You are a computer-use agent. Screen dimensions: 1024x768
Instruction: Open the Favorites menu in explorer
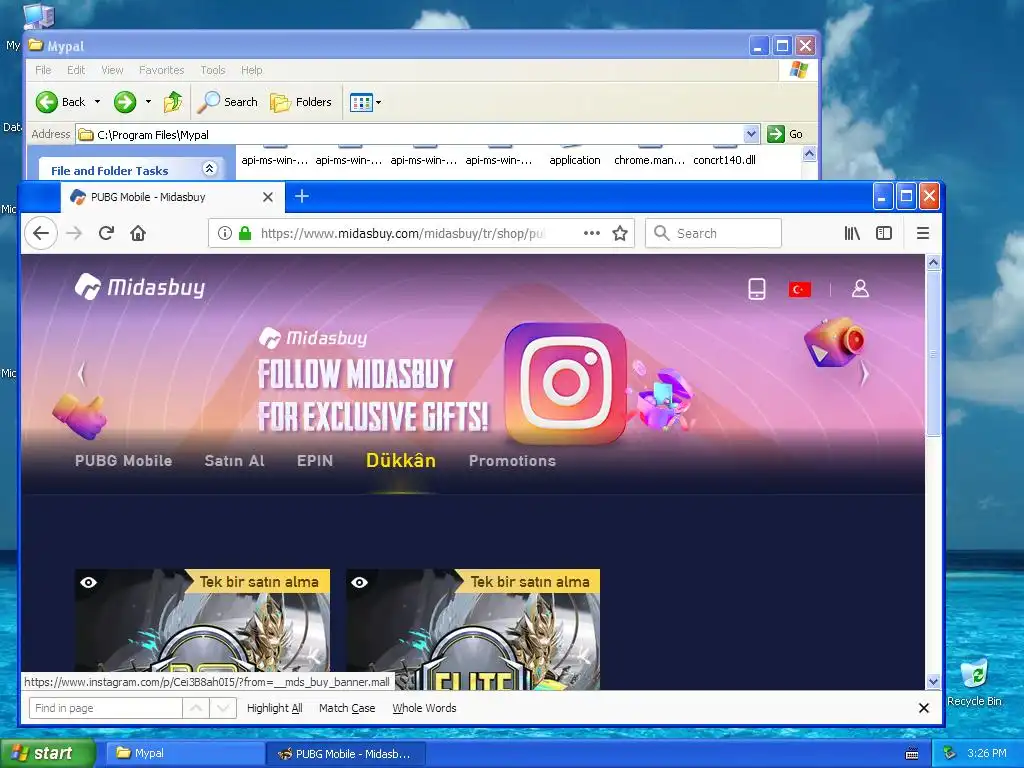[x=161, y=70]
